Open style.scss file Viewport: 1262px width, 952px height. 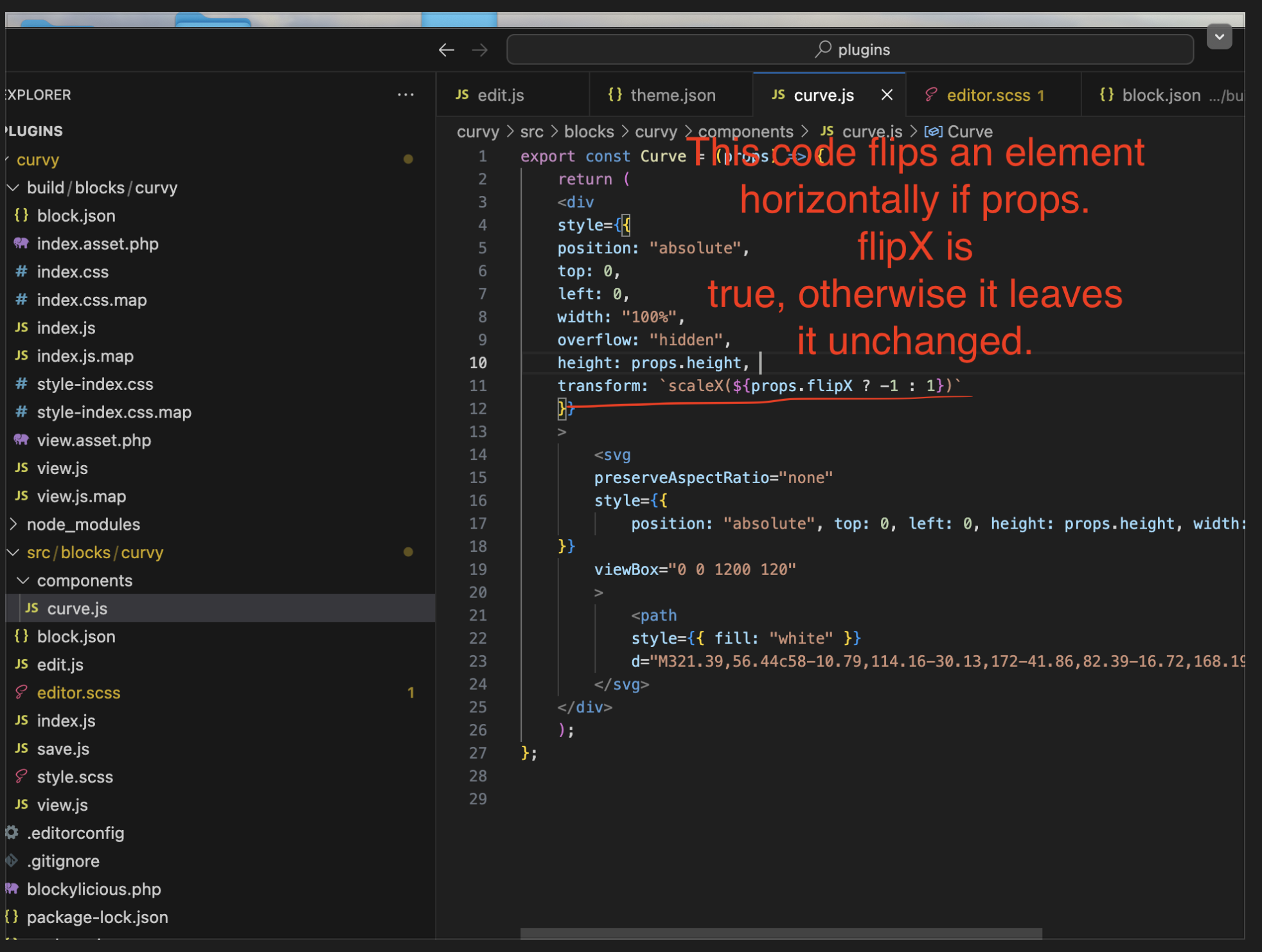tap(221, 777)
